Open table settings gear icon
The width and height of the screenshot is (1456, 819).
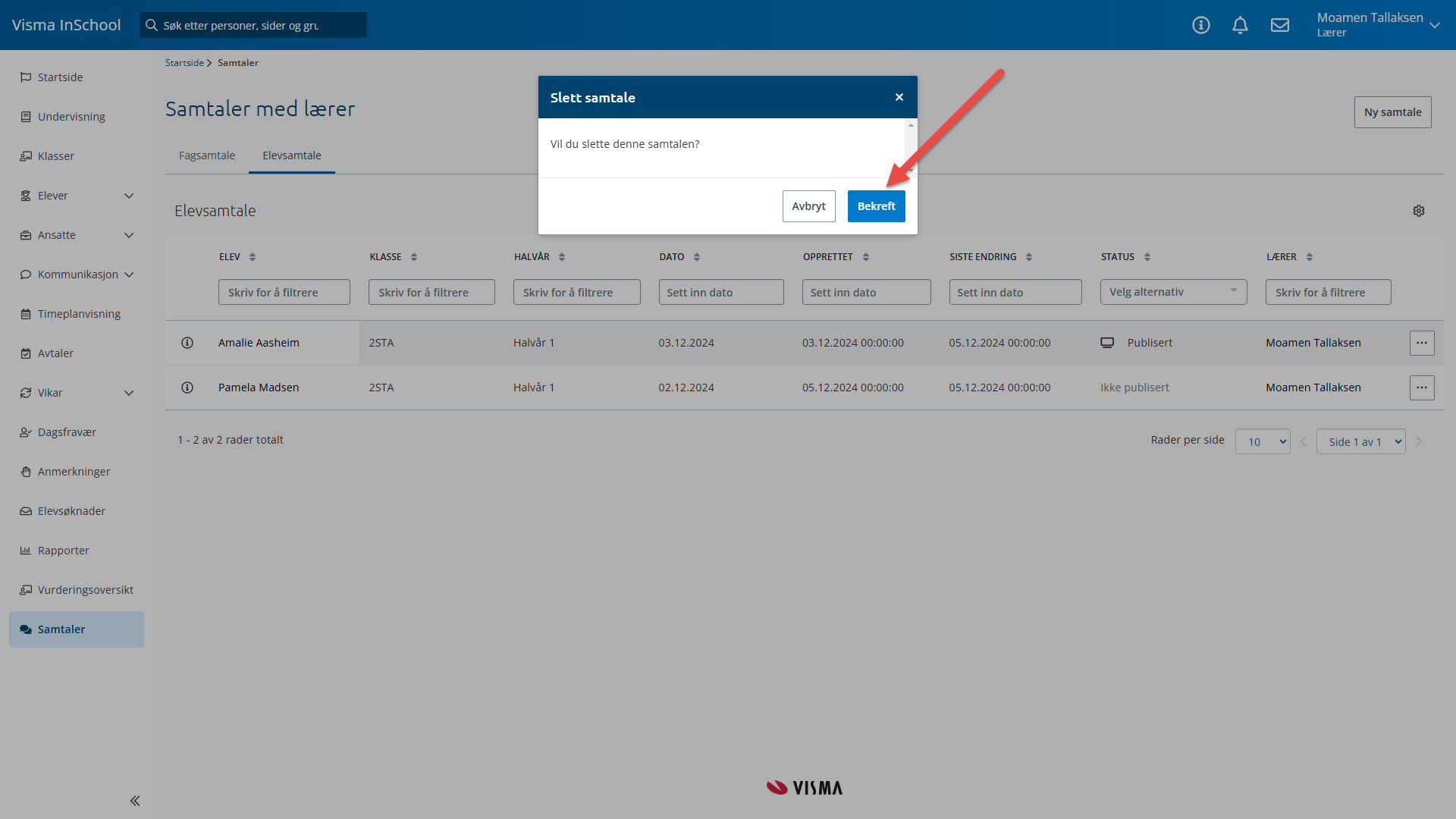point(1418,211)
